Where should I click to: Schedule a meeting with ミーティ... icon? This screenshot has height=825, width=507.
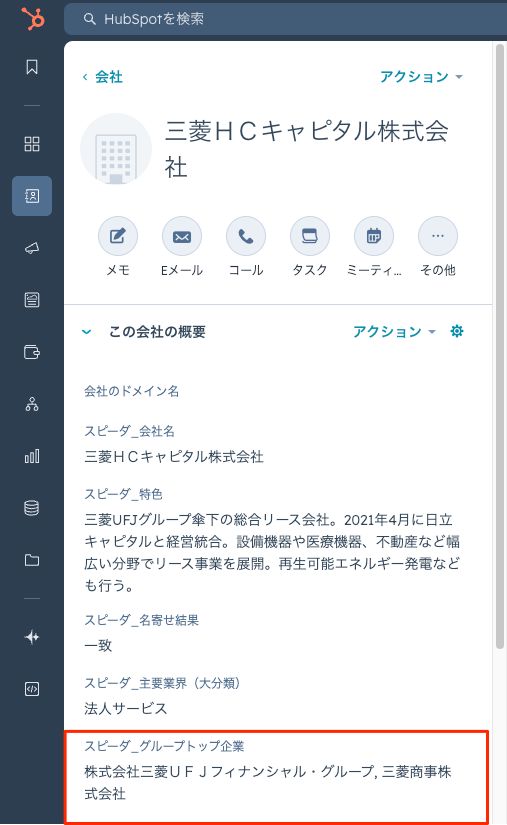point(374,236)
